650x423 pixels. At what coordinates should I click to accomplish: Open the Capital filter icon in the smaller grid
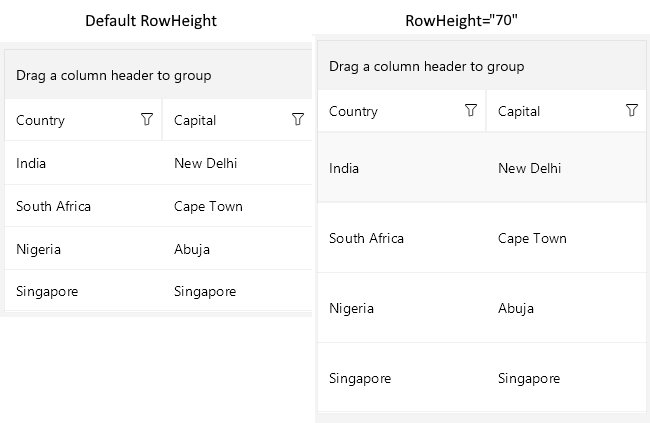297,120
